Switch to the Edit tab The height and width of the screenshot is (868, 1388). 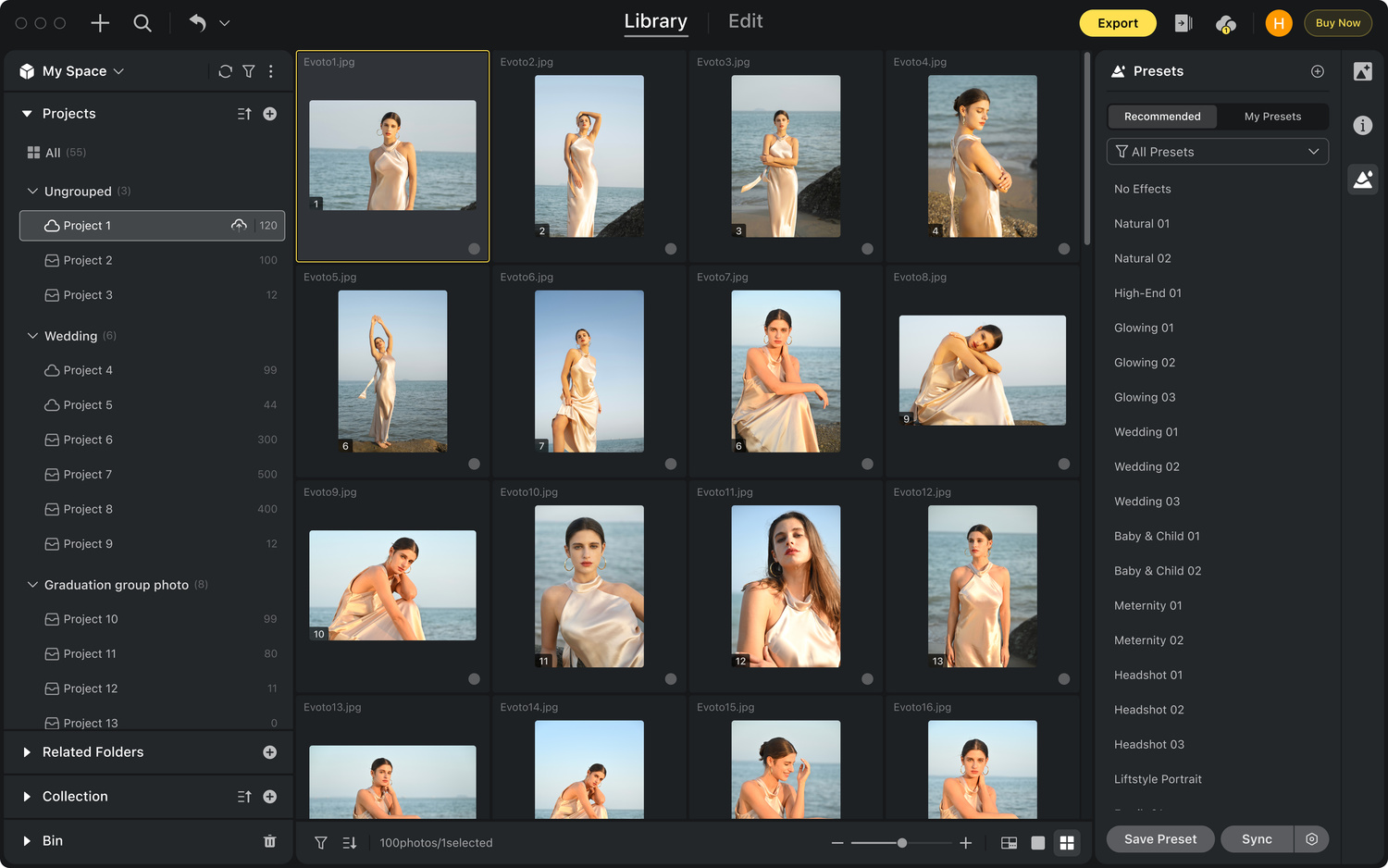click(x=745, y=21)
